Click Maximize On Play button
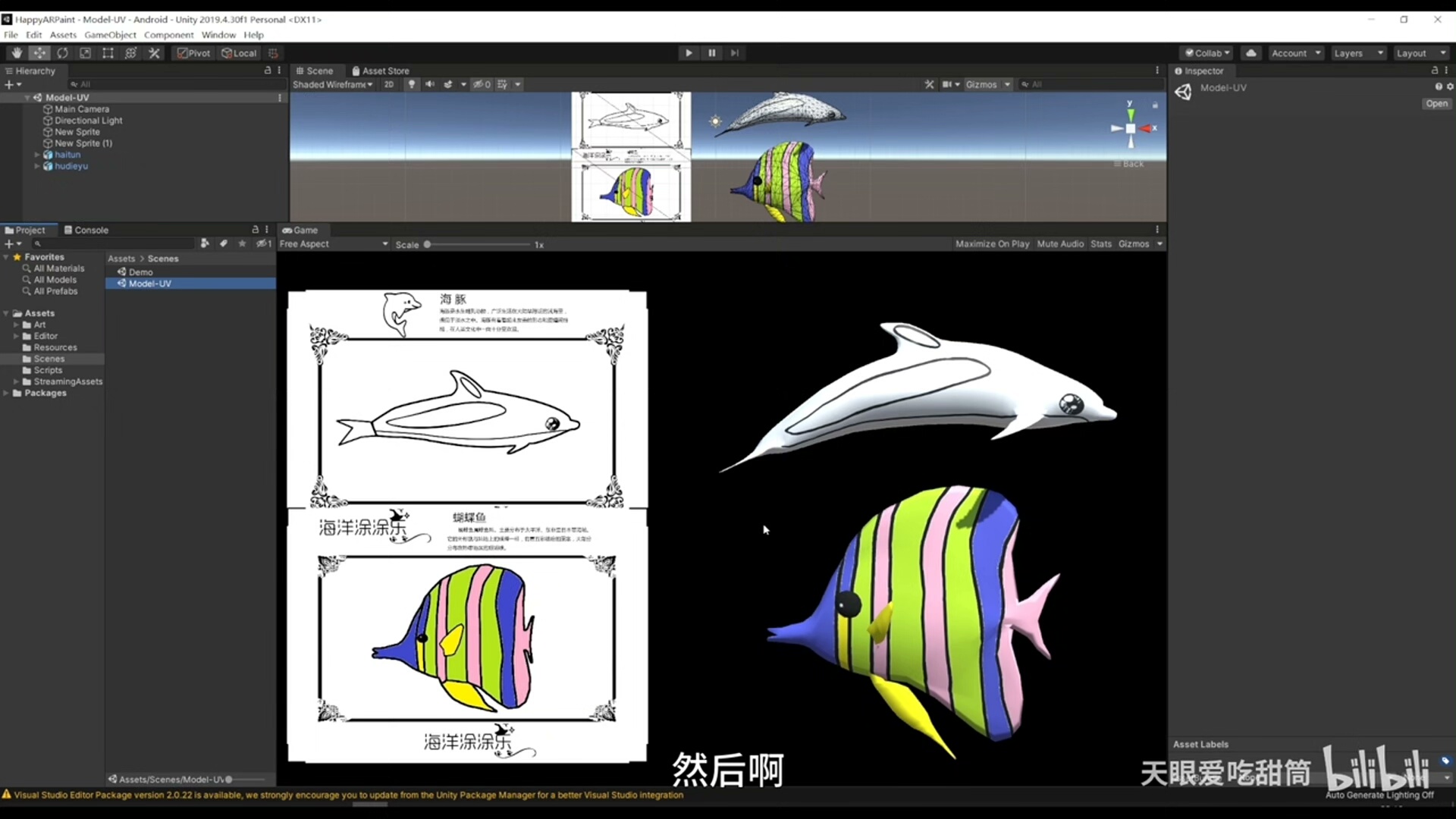 (992, 244)
